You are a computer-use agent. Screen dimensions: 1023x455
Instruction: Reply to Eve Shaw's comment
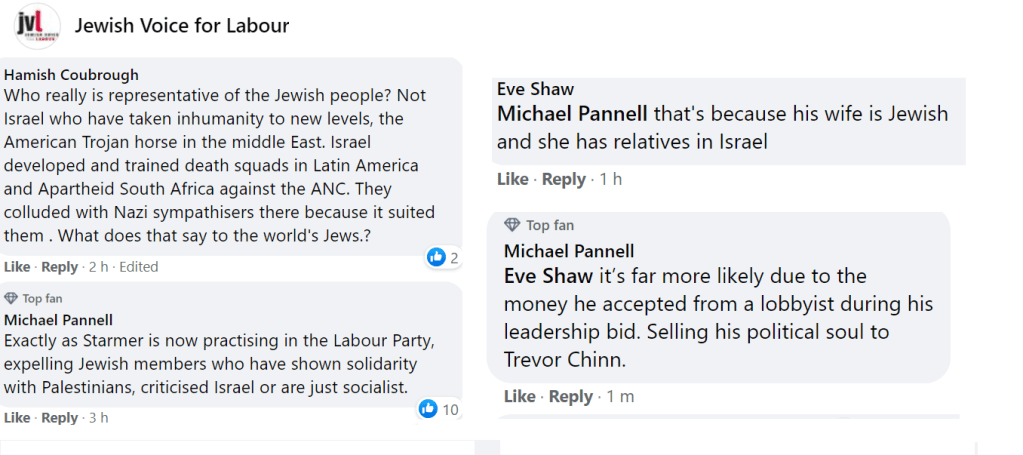(x=563, y=180)
